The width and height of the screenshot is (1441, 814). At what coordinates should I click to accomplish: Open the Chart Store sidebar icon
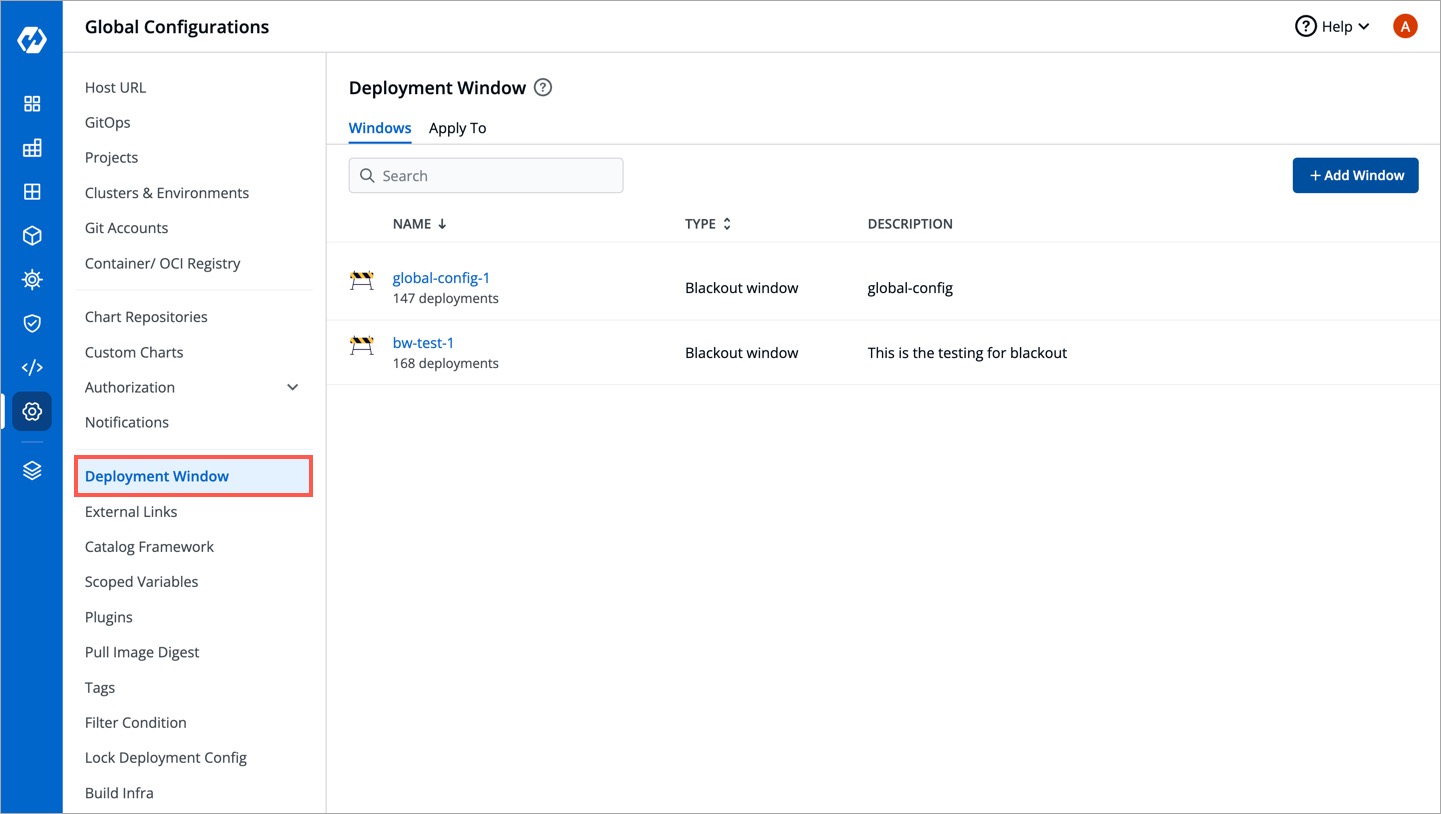(32, 279)
